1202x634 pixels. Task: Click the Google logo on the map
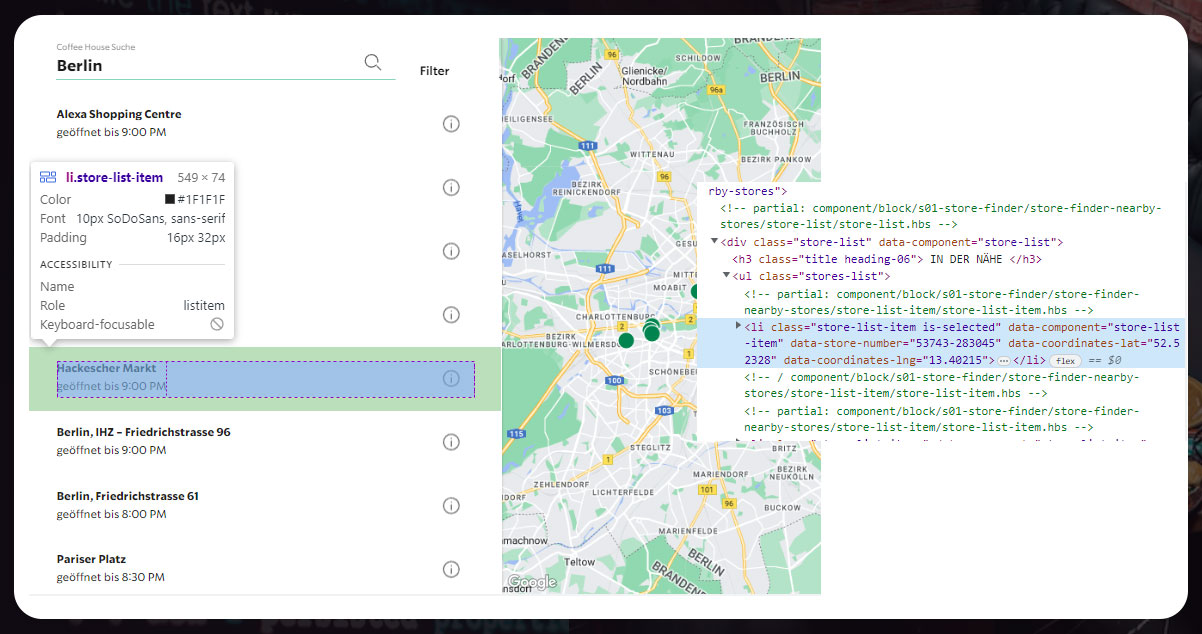pyautogui.click(x=532, y=582)
